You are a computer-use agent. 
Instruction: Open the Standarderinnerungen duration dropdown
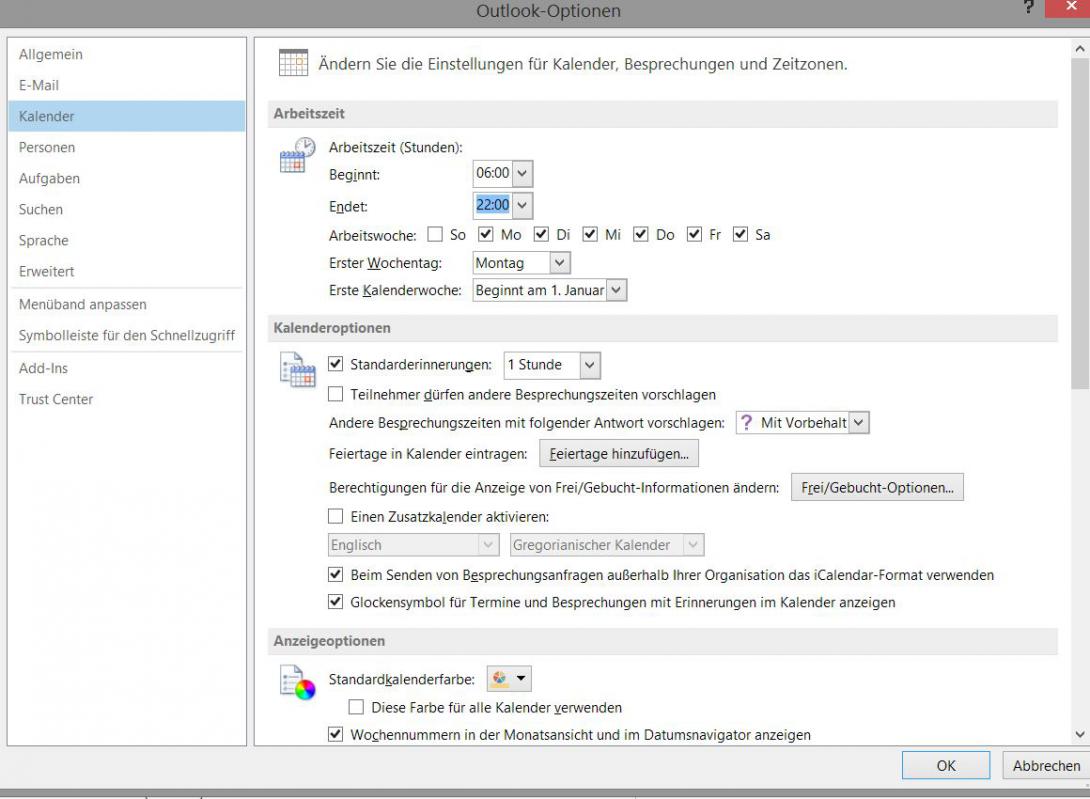tap(589, 365)
